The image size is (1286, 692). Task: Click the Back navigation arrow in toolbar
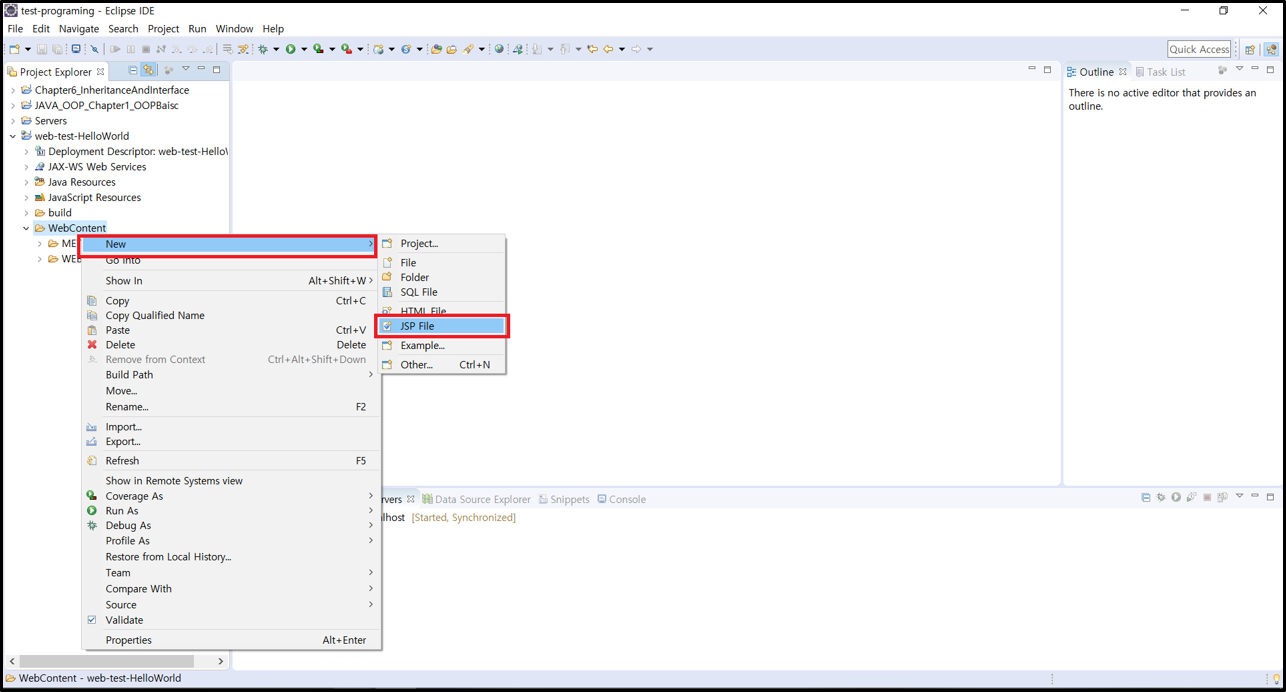[x=607, y=49]
